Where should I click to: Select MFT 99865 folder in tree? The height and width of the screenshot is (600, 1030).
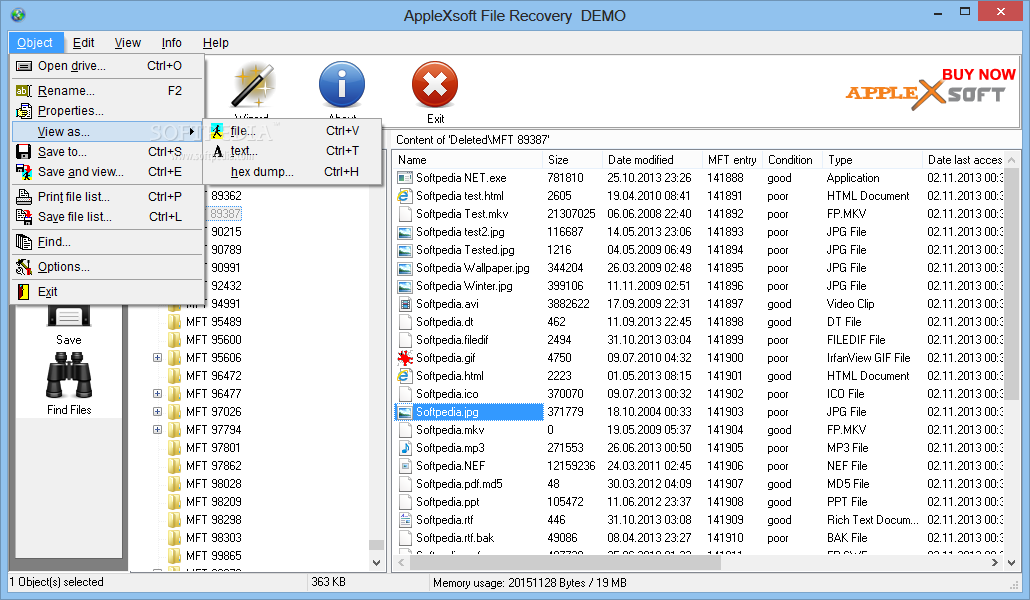[x=213, y=556]
